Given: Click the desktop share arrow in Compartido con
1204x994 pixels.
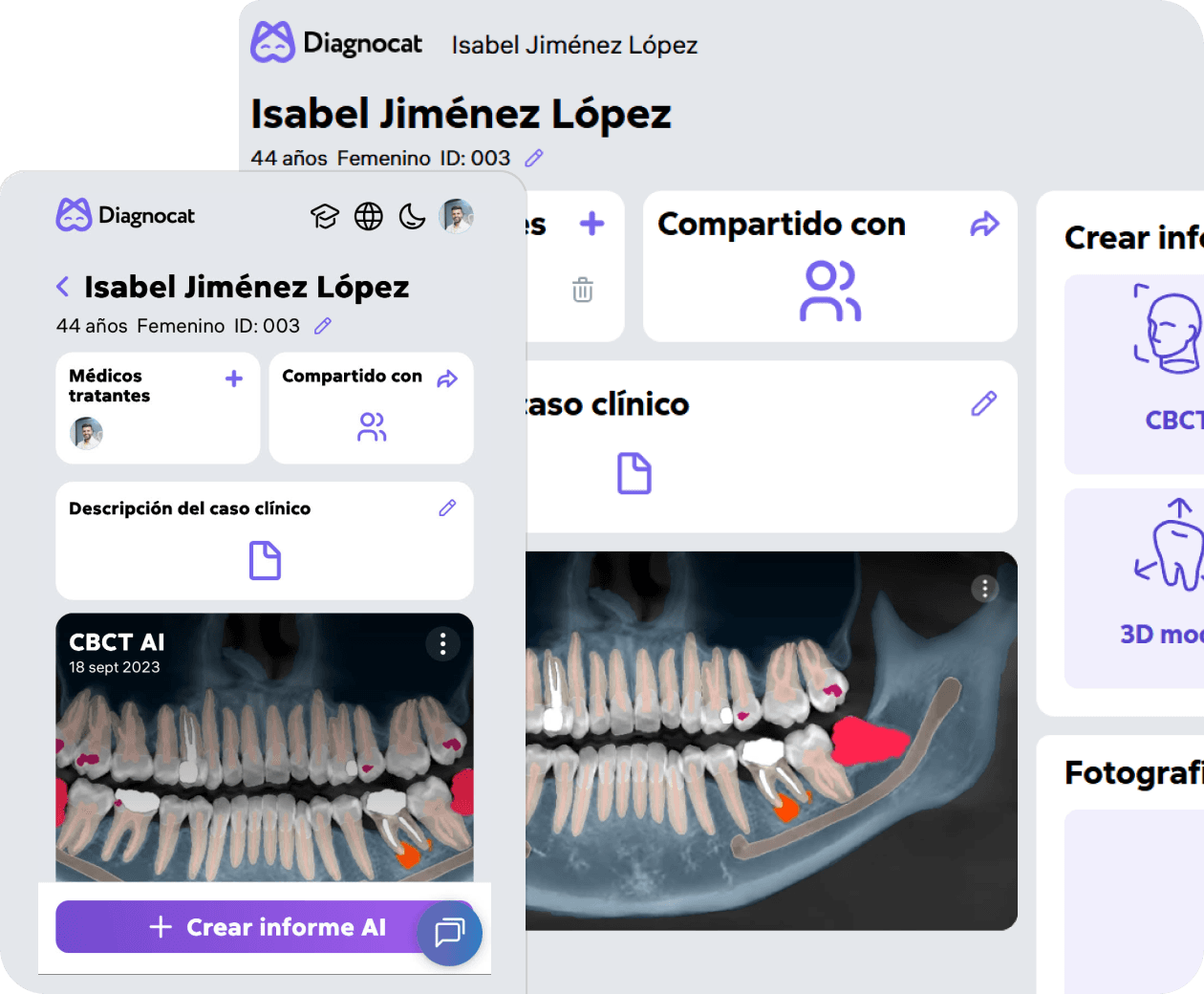Looking at the screenshot, I should (984, 225).
